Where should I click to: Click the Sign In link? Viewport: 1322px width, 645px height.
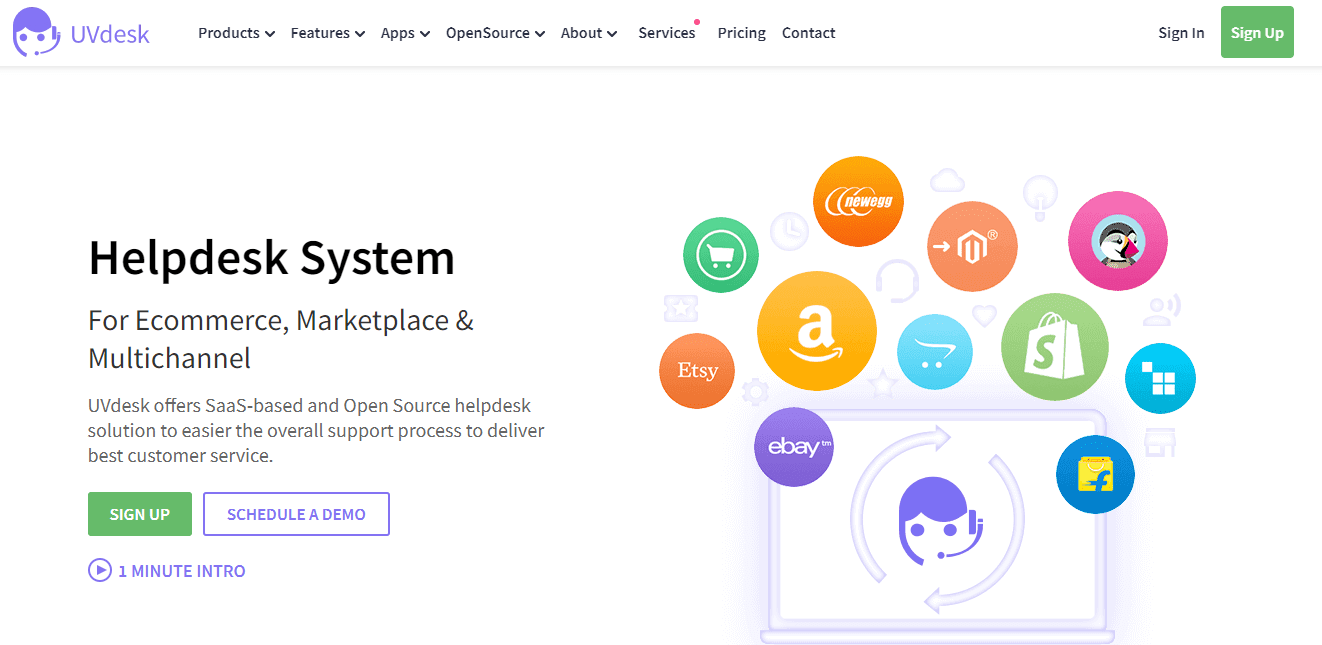coord(1181,32)
